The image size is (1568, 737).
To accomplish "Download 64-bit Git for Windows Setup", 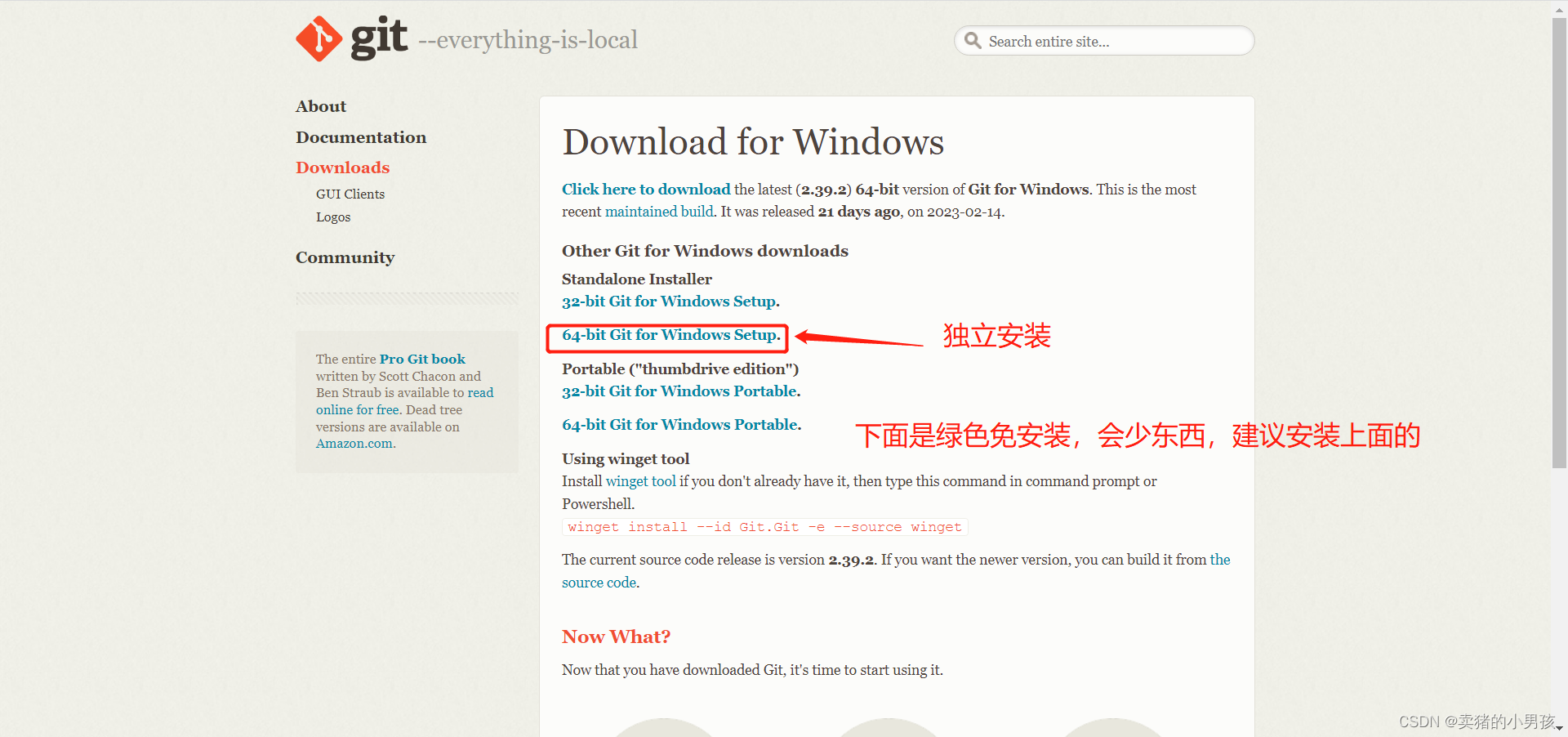I will point(670,335).
